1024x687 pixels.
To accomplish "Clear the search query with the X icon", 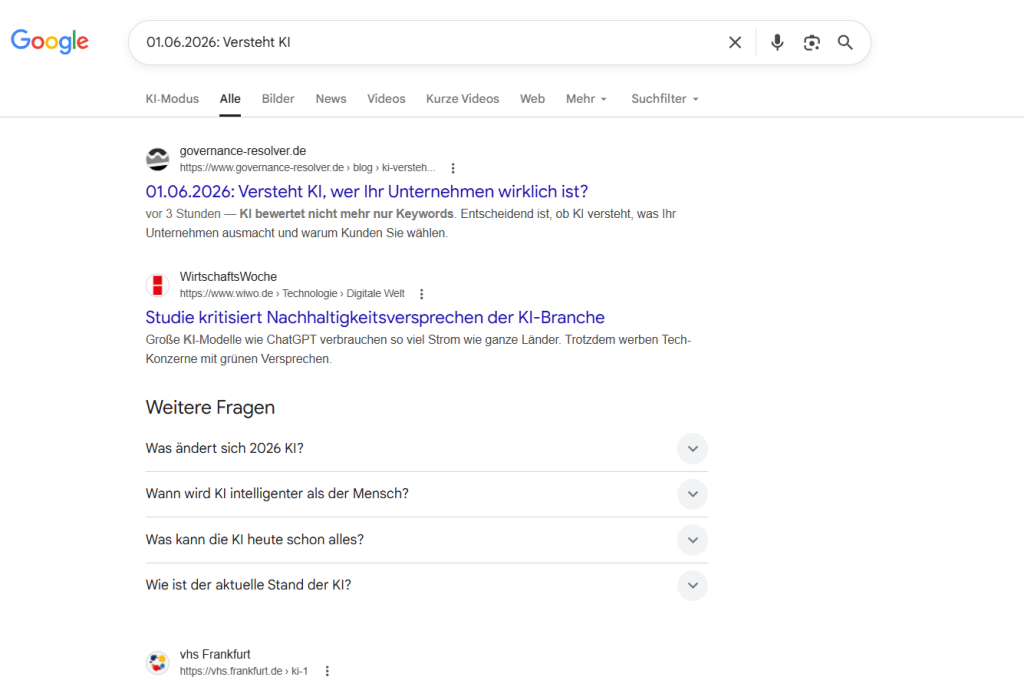I will point(735,42).
